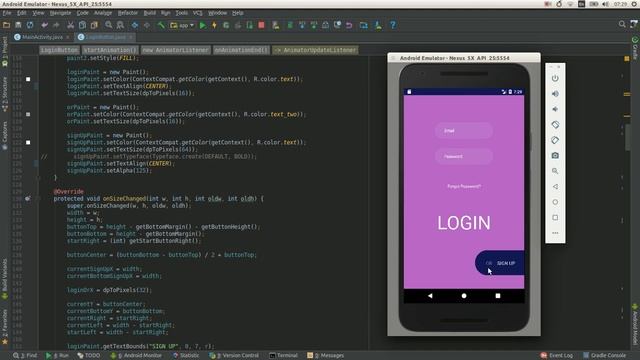Image resolution: width=640 pixels, height=360 pixels.
Task: Click the Synchronize toolbar icon
Action: coord(30,25)
